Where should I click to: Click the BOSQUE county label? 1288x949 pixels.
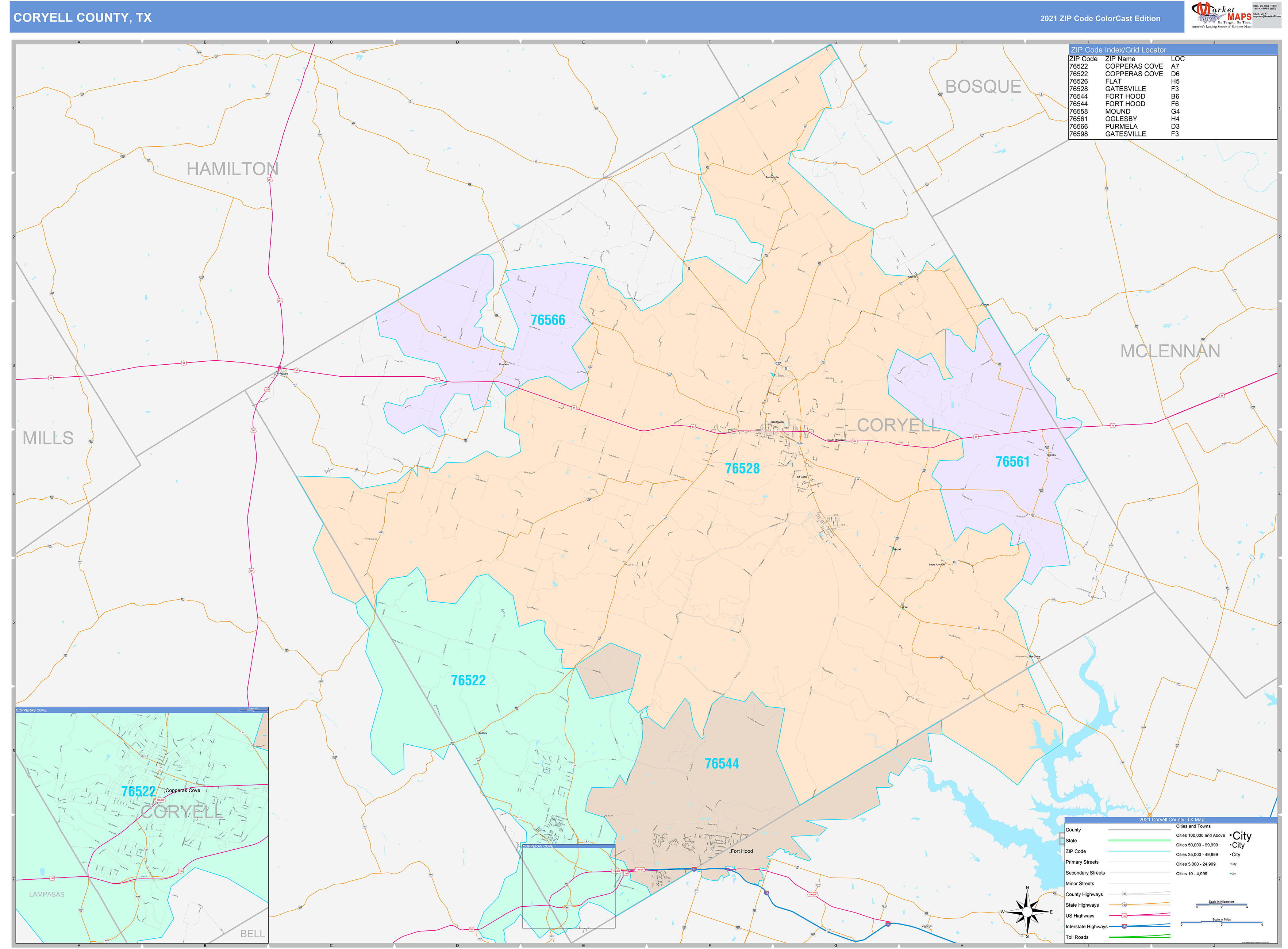coord(983,87)
